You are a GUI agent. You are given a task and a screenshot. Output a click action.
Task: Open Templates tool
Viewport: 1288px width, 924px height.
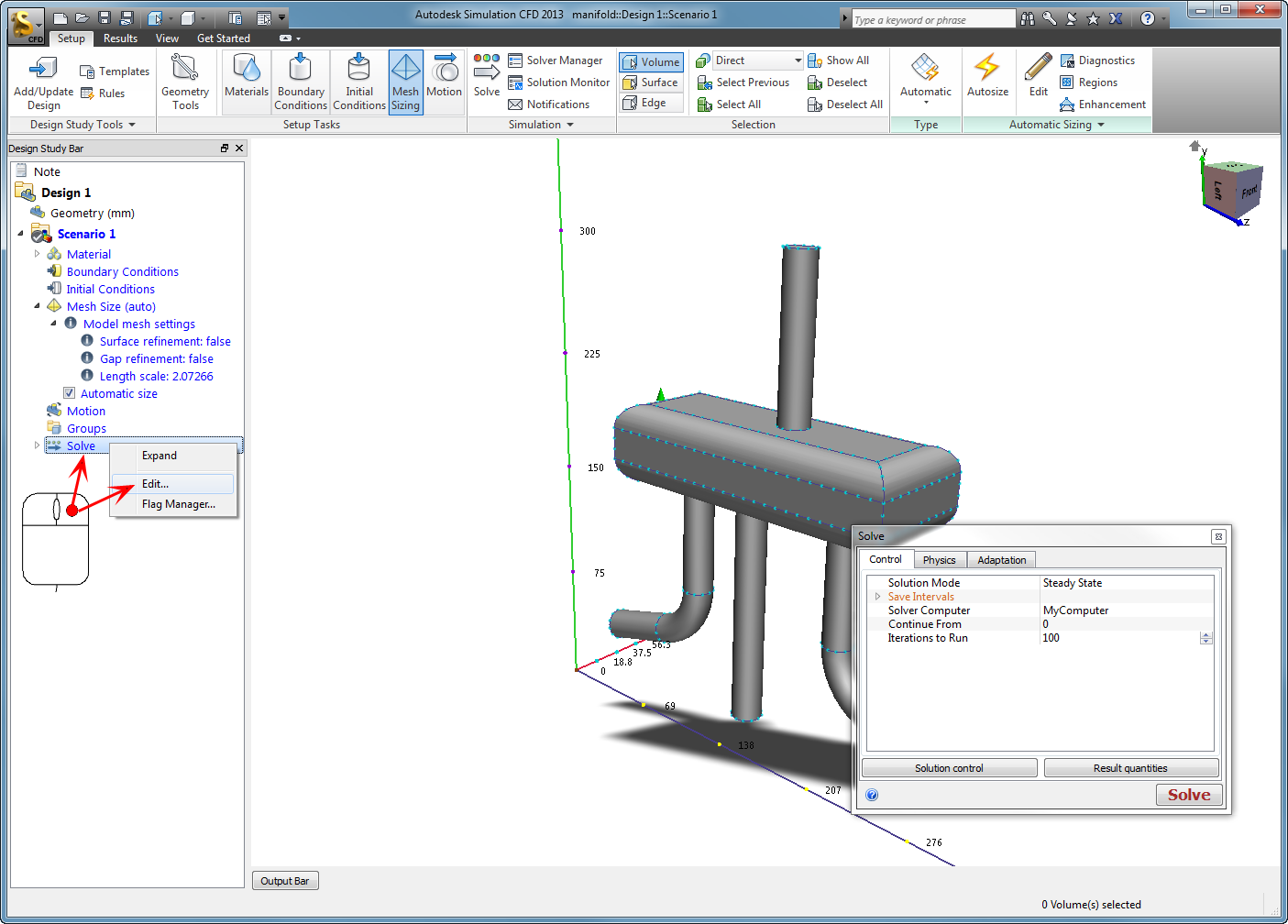(x=115, y=71)
